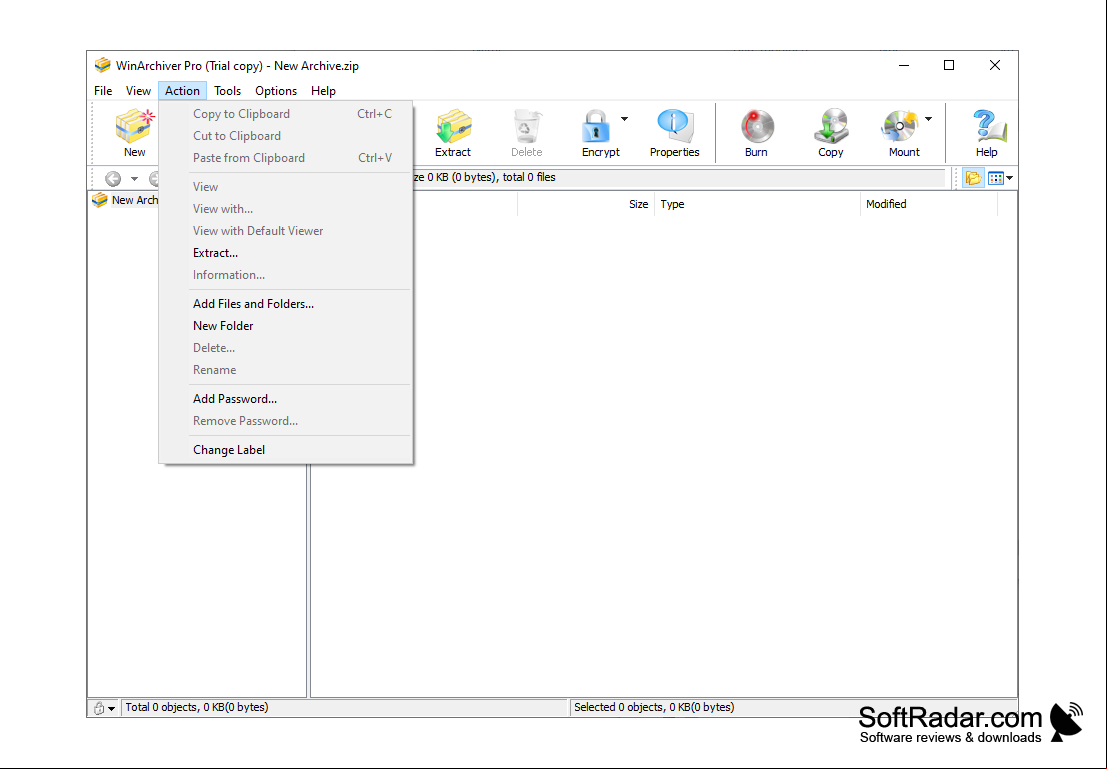1107x769 pixels.
Task: Click the WinArchiver title bar app icon
Action: point(103,65)
